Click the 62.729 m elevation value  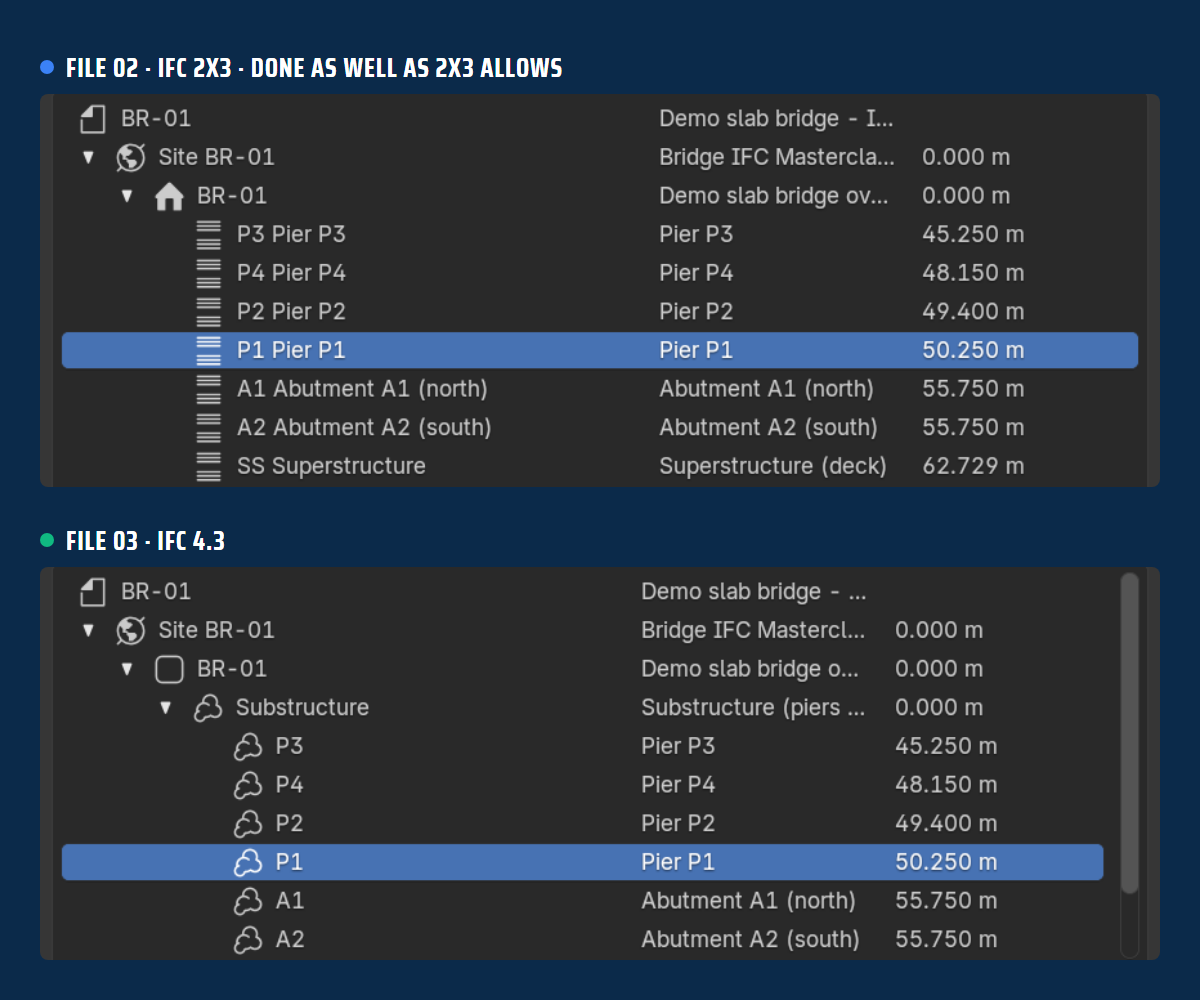pyautogui.click(x=973, y=467)
